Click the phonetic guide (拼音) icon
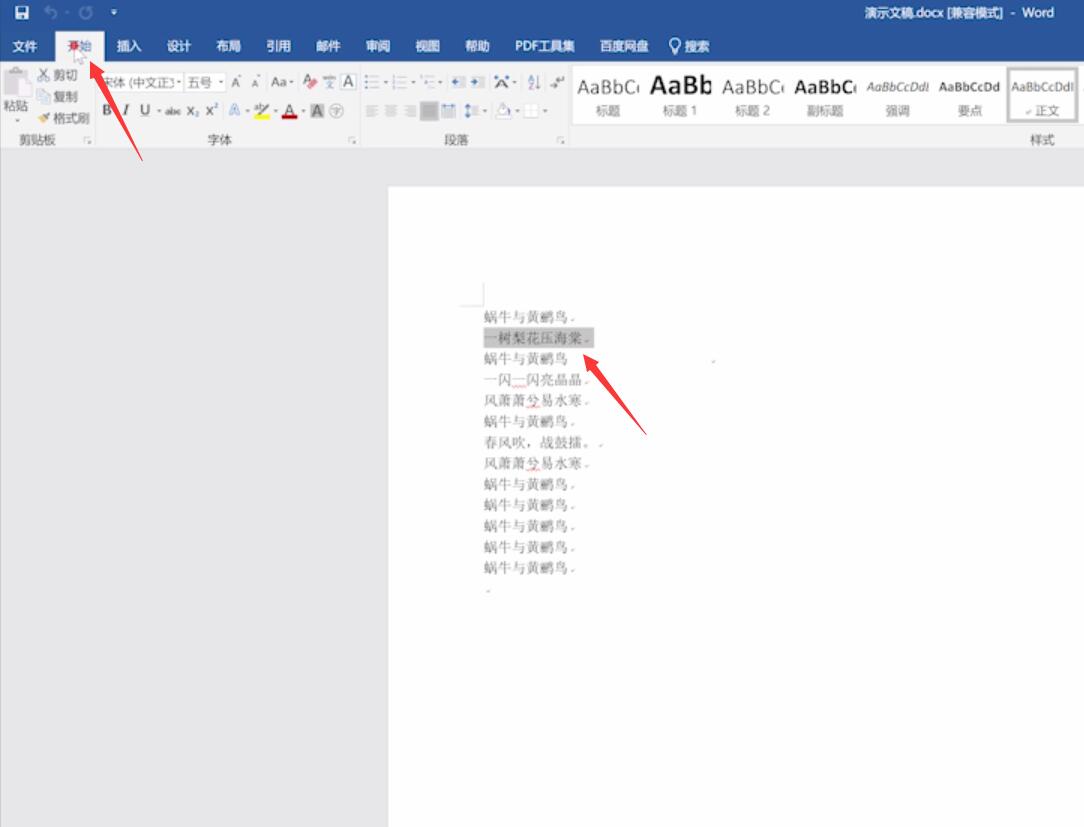 (329, 82)
